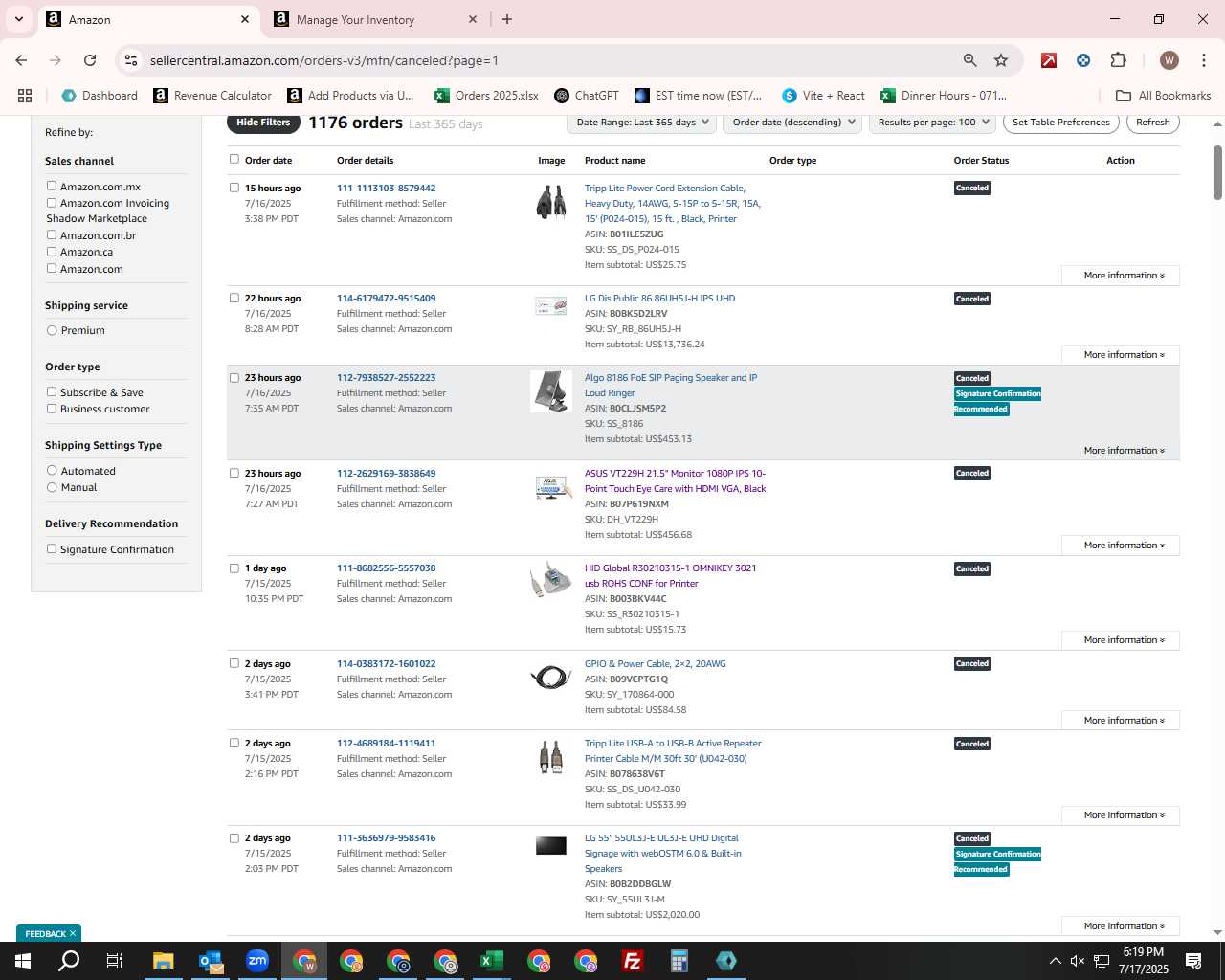Screen dimensions: 1225x980
Task: Click the FEEDBACK button
Action: tap(50, 933)
